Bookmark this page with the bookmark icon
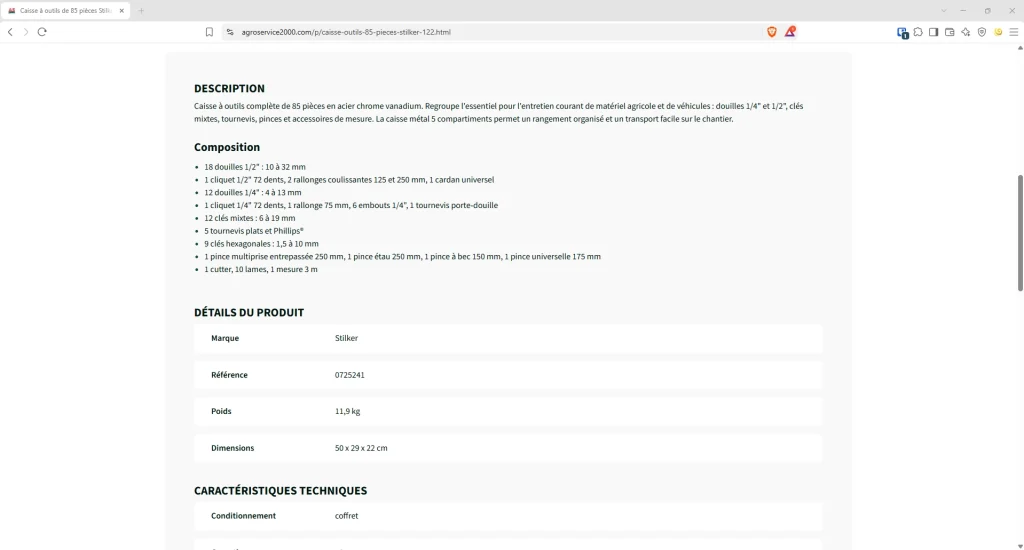The width and height of the screenshot is (1024, 550). point(209,32)
